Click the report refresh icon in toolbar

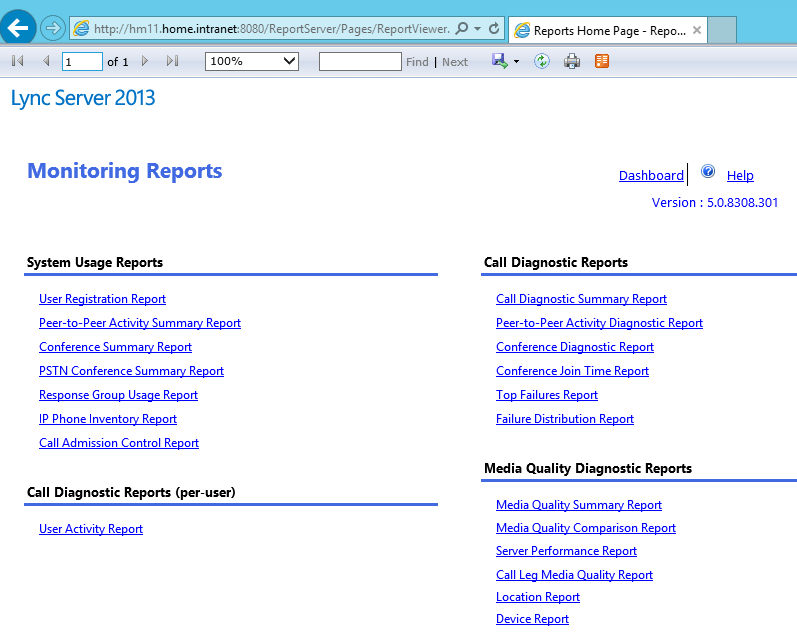(x=541, y=62)
